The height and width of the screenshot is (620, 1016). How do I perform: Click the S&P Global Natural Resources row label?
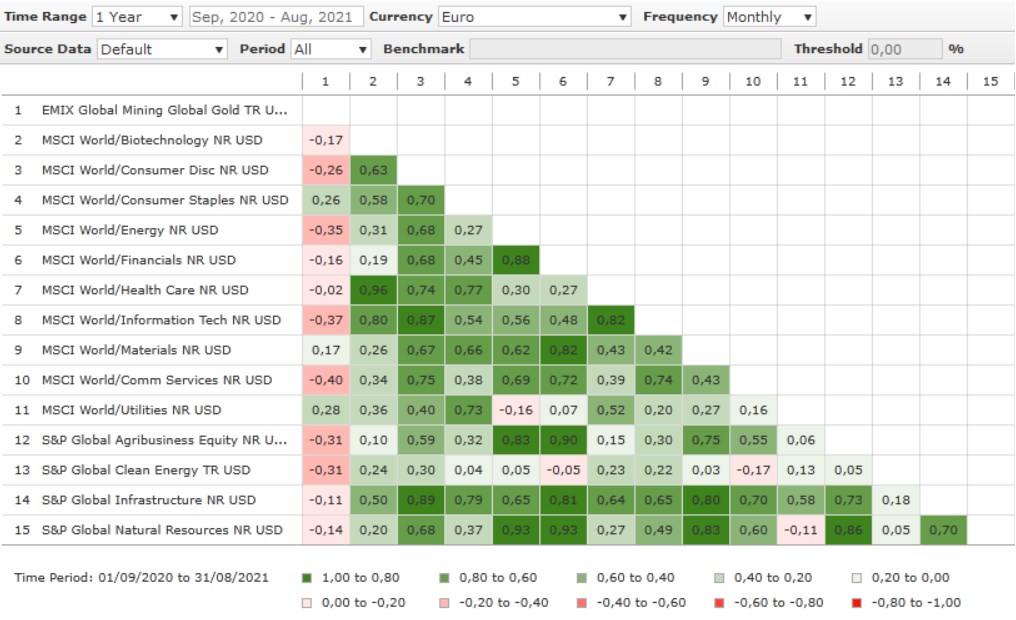point(162,530)
